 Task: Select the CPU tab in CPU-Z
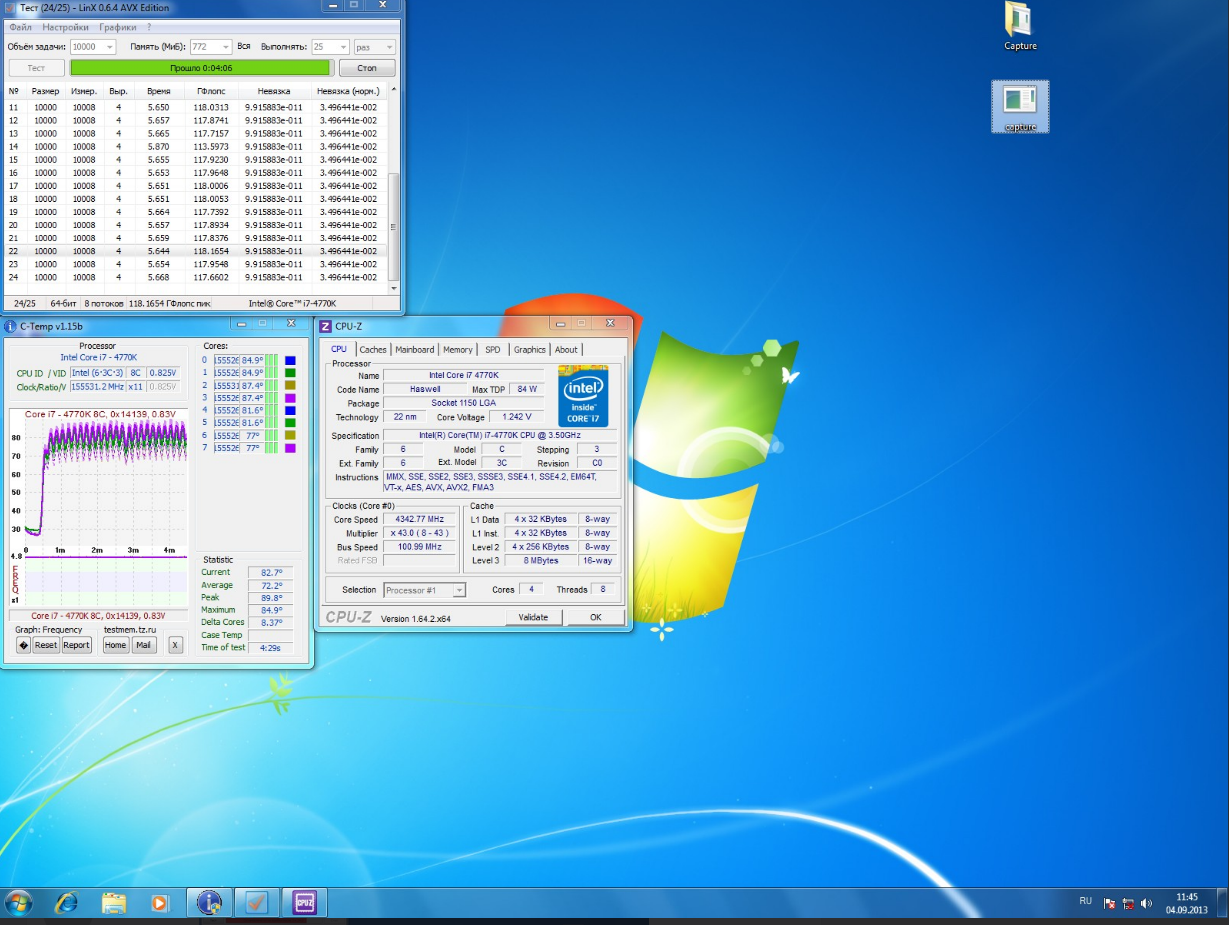coord(339,348)
